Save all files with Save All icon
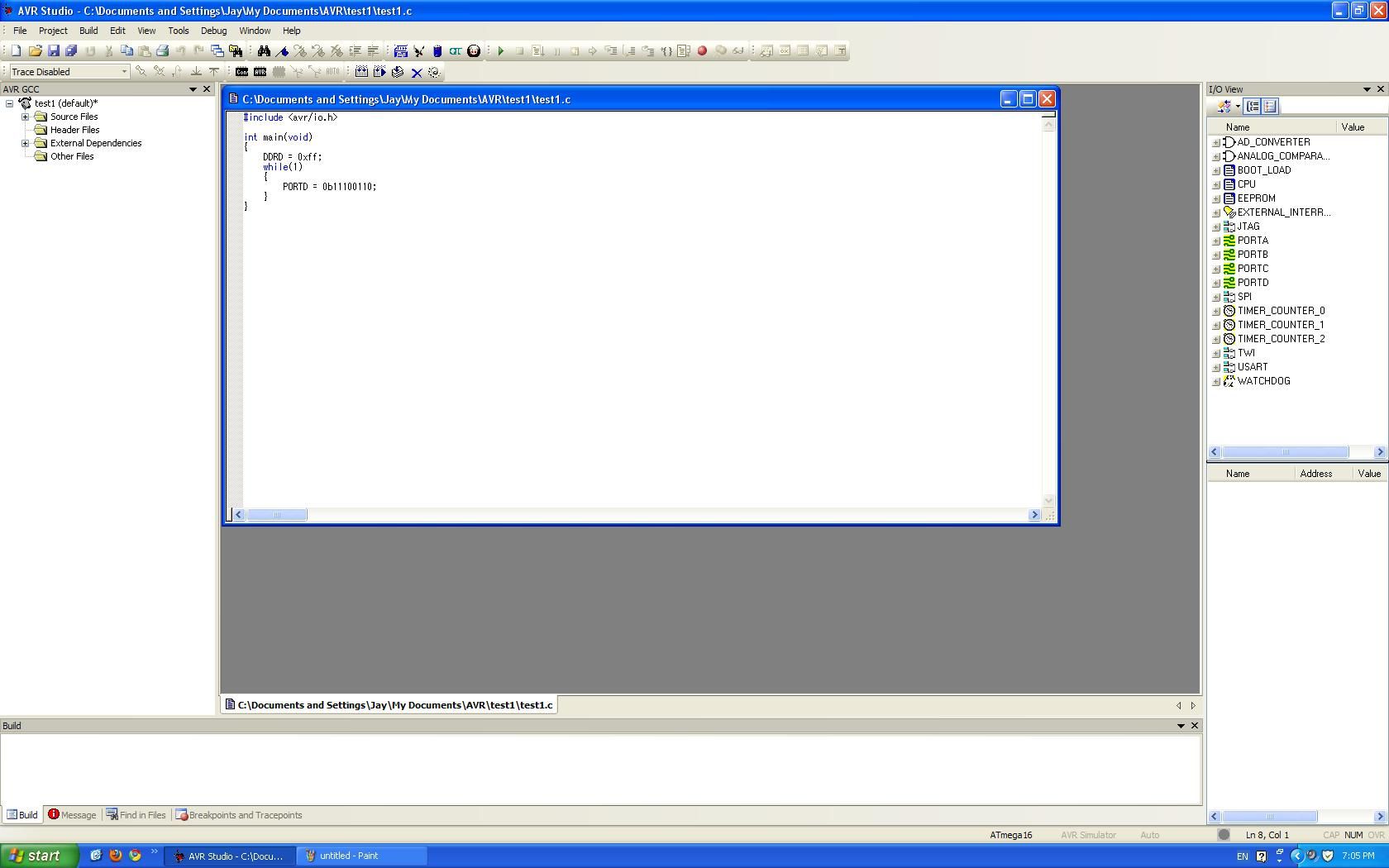Image resolution: width=1389 pixels, height=868 pixels. pyautogui.click(x=73, y=50)
